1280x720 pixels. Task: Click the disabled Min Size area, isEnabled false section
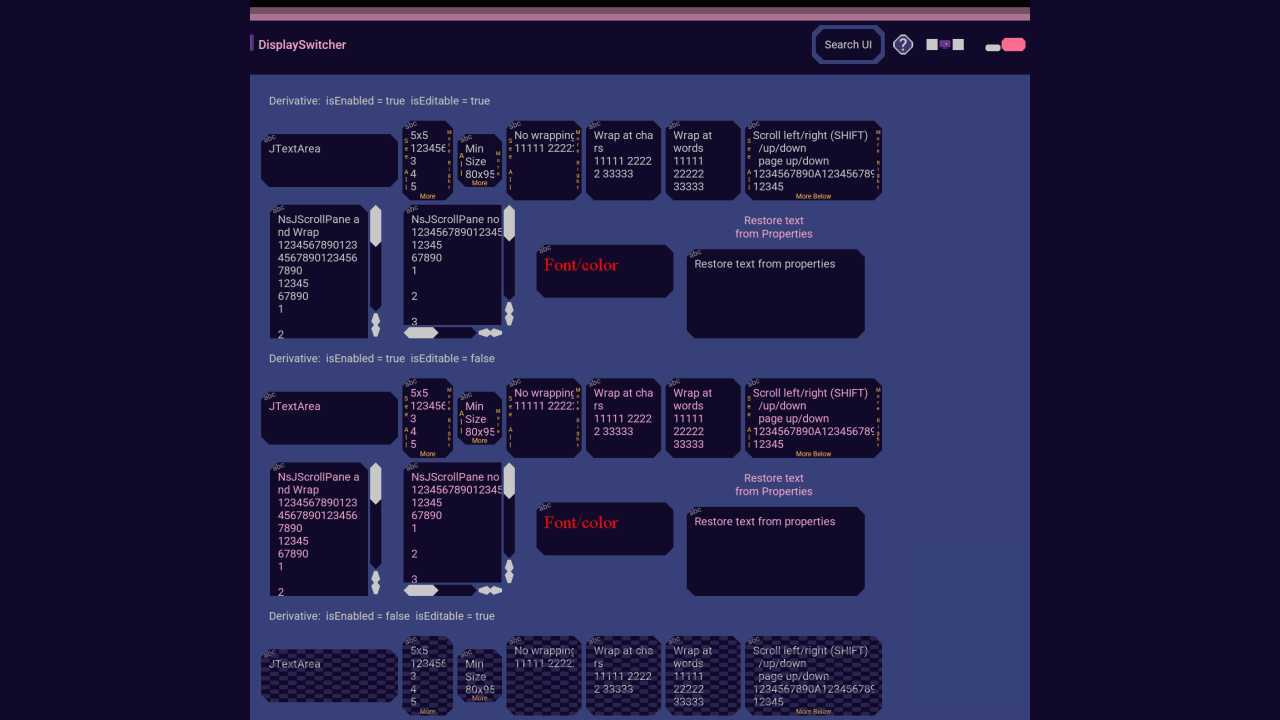pos(480,677)
